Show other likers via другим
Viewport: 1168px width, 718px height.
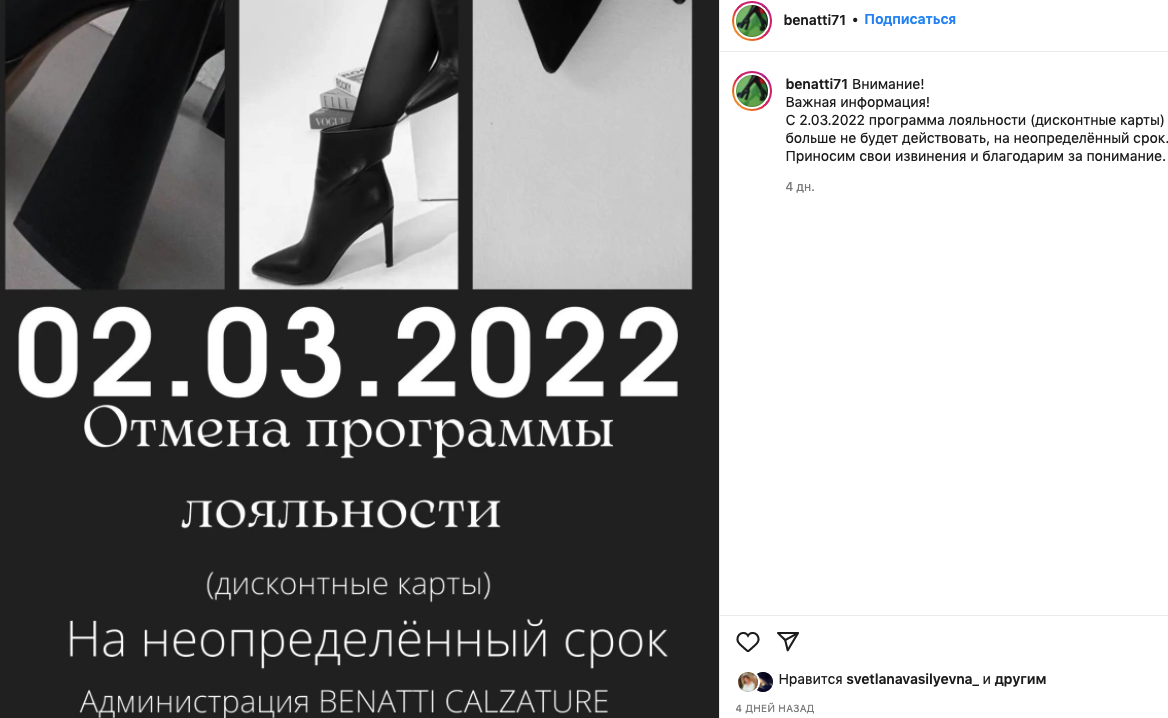coord(1021,679)
